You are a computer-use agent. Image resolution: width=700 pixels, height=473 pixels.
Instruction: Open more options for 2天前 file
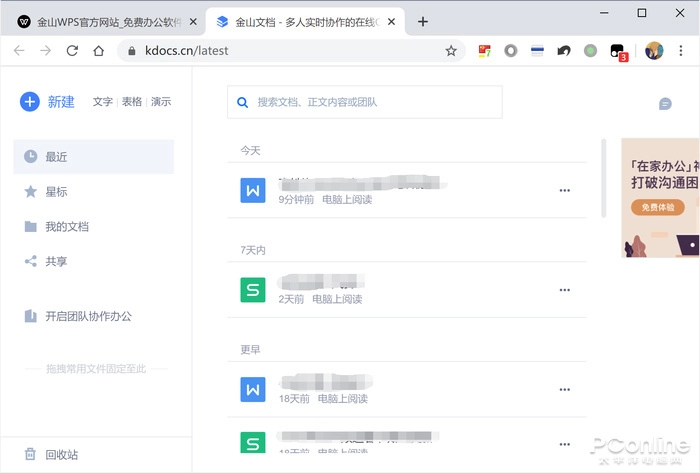click(x=565, y=290)
